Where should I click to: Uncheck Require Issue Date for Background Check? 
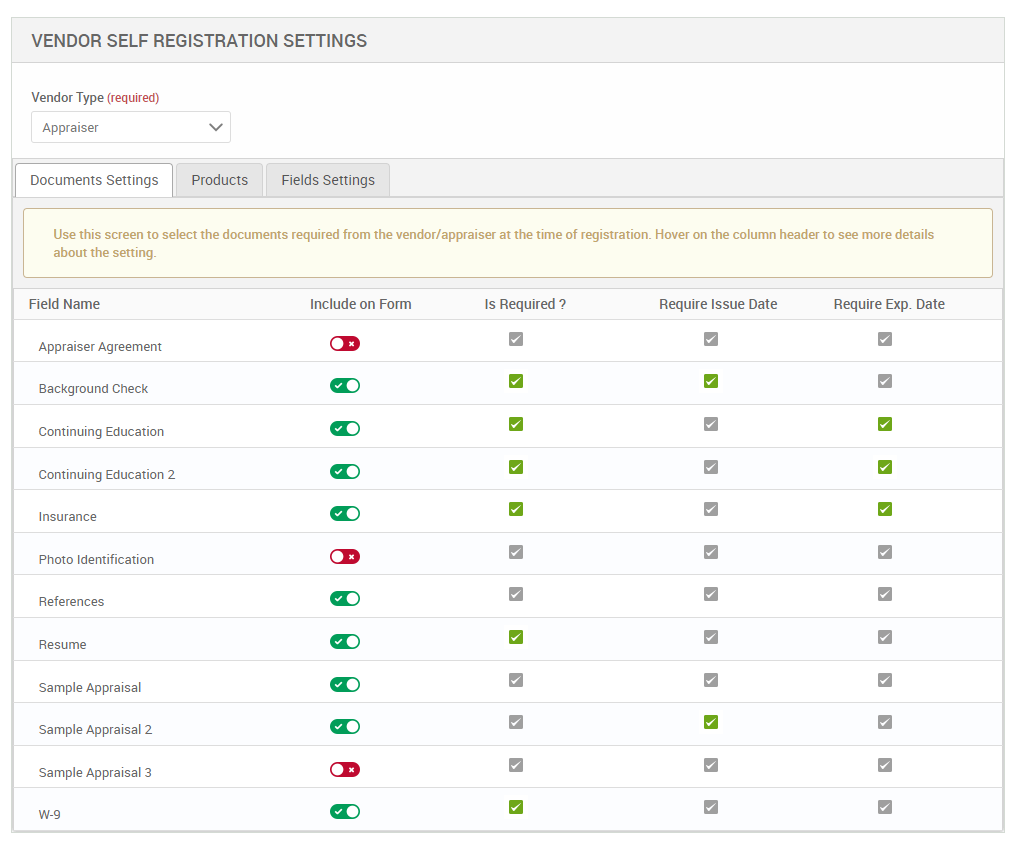pyautogui.click(x=711, y=381)
